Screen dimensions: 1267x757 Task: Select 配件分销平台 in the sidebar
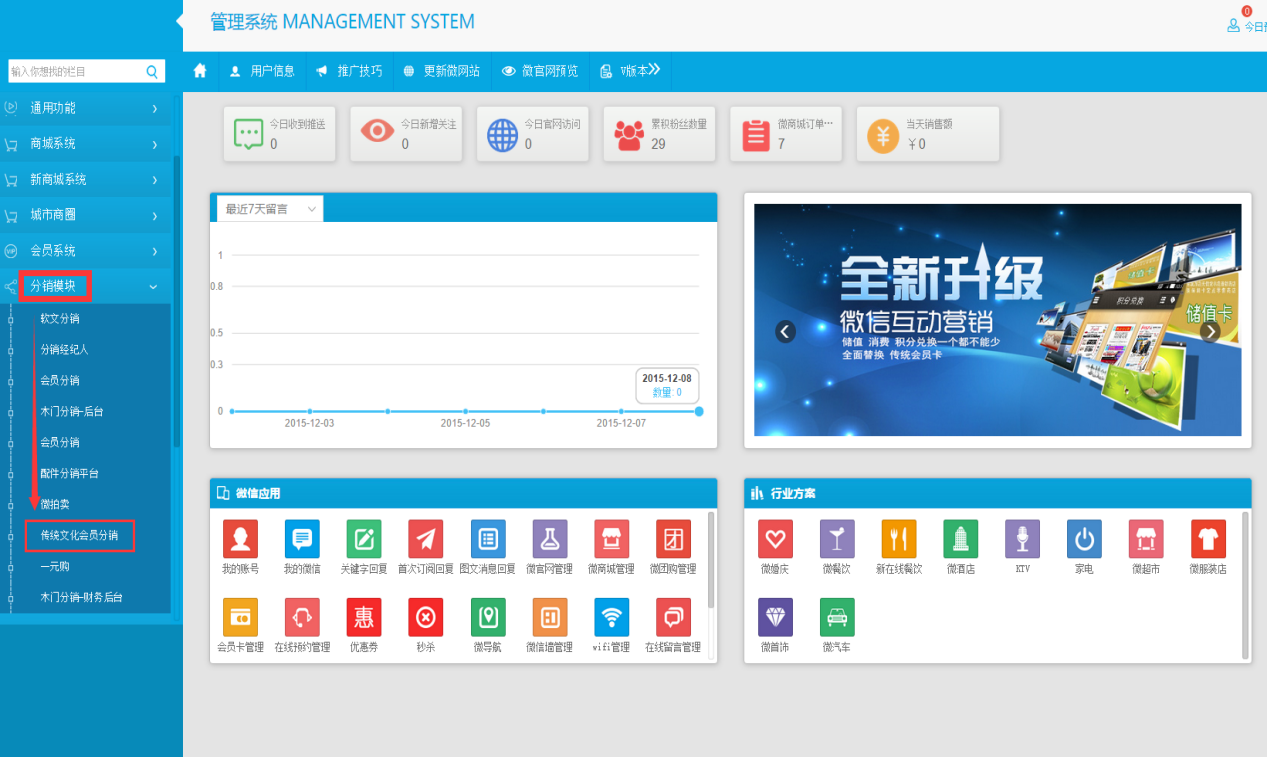69,474
